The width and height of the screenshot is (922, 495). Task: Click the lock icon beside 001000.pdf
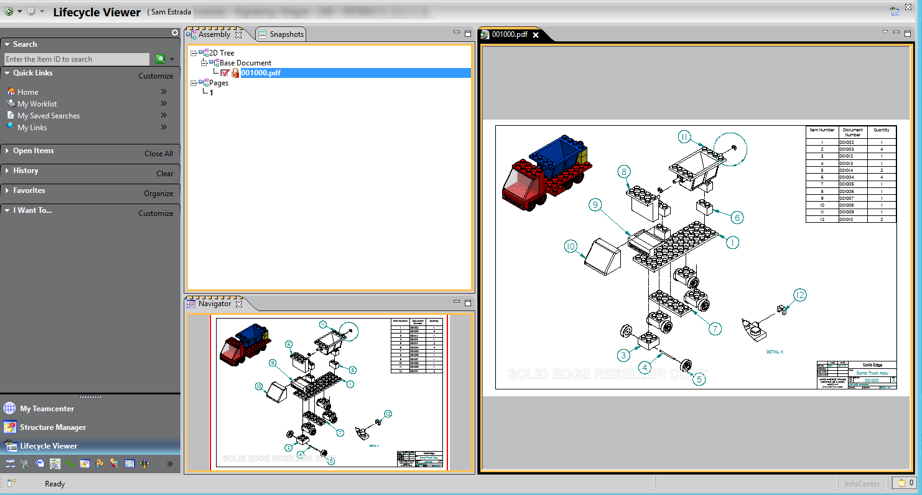[x=235, y=73]
